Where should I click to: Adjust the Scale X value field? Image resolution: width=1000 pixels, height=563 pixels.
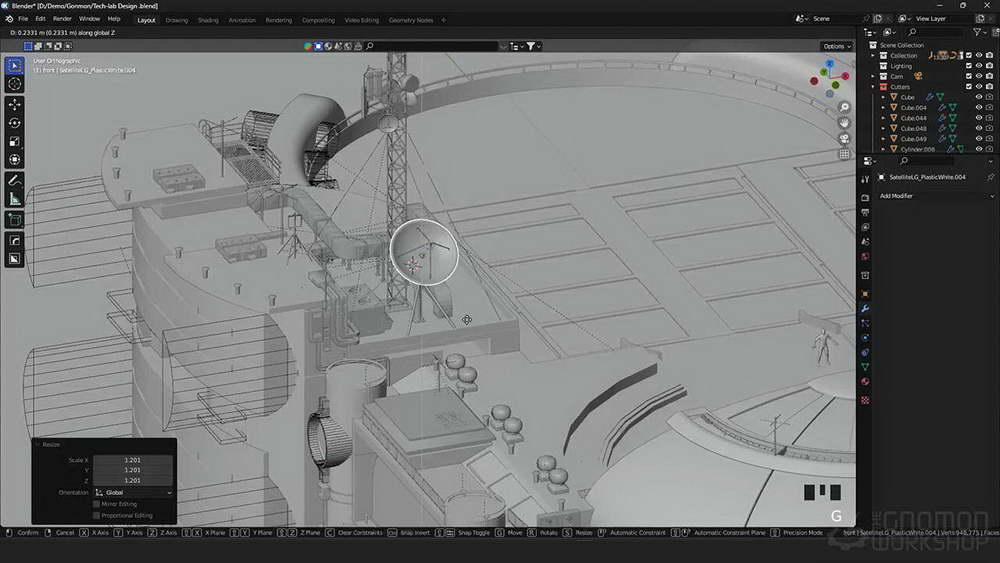click(x=133, y=460)
